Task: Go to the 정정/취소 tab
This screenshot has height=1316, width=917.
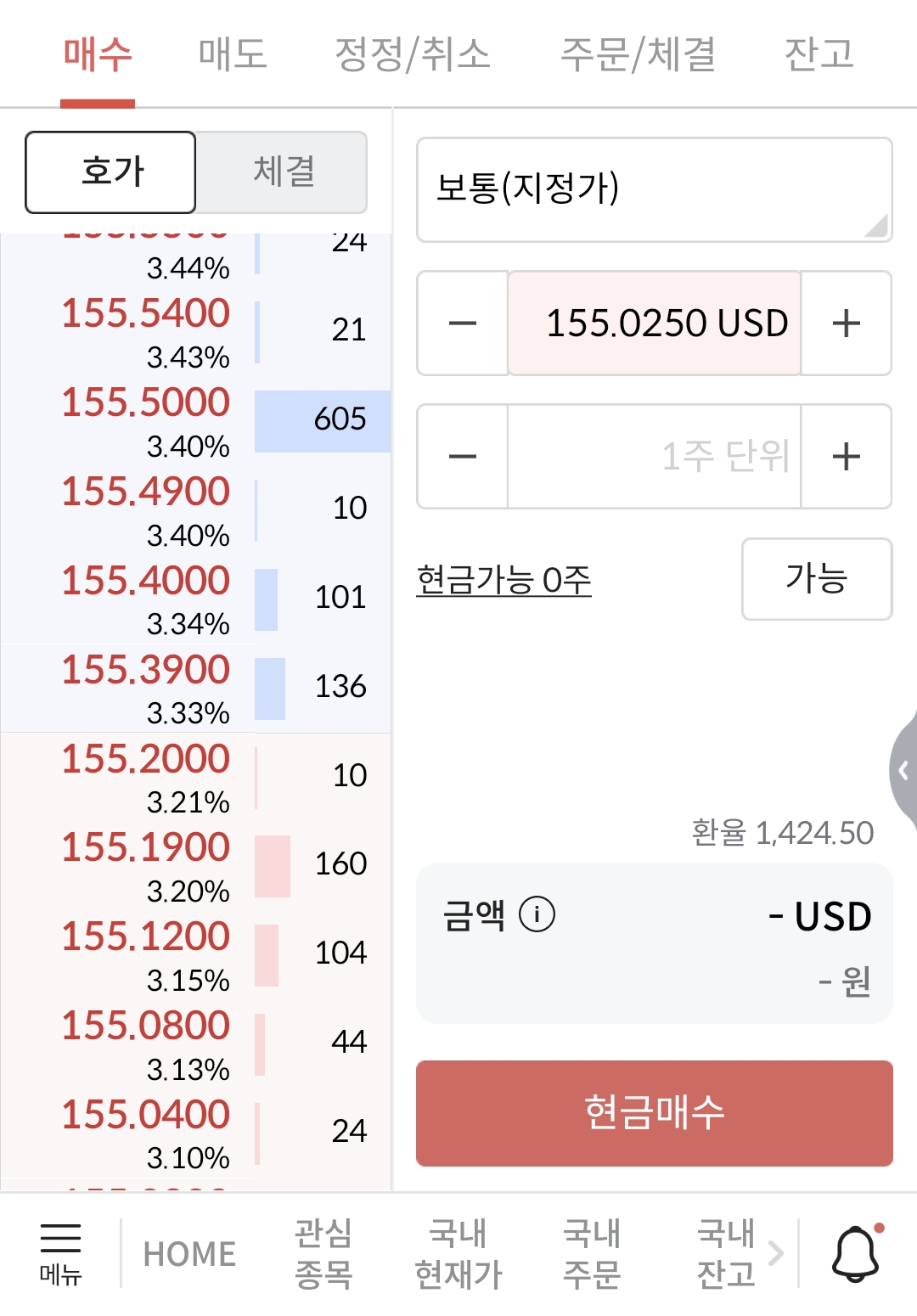Action: tap(413, 54)
